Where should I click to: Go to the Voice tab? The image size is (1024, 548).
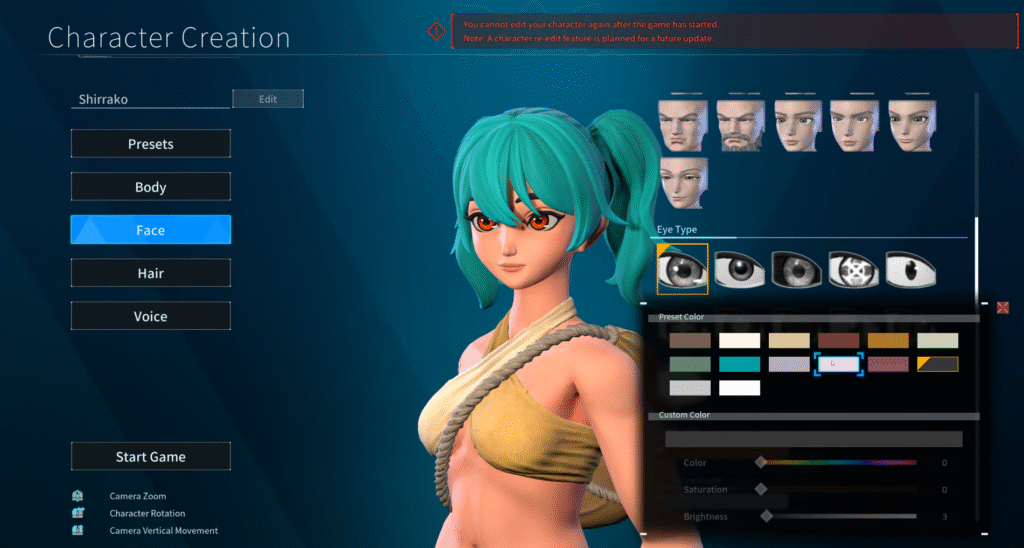[x=150, y=316]
